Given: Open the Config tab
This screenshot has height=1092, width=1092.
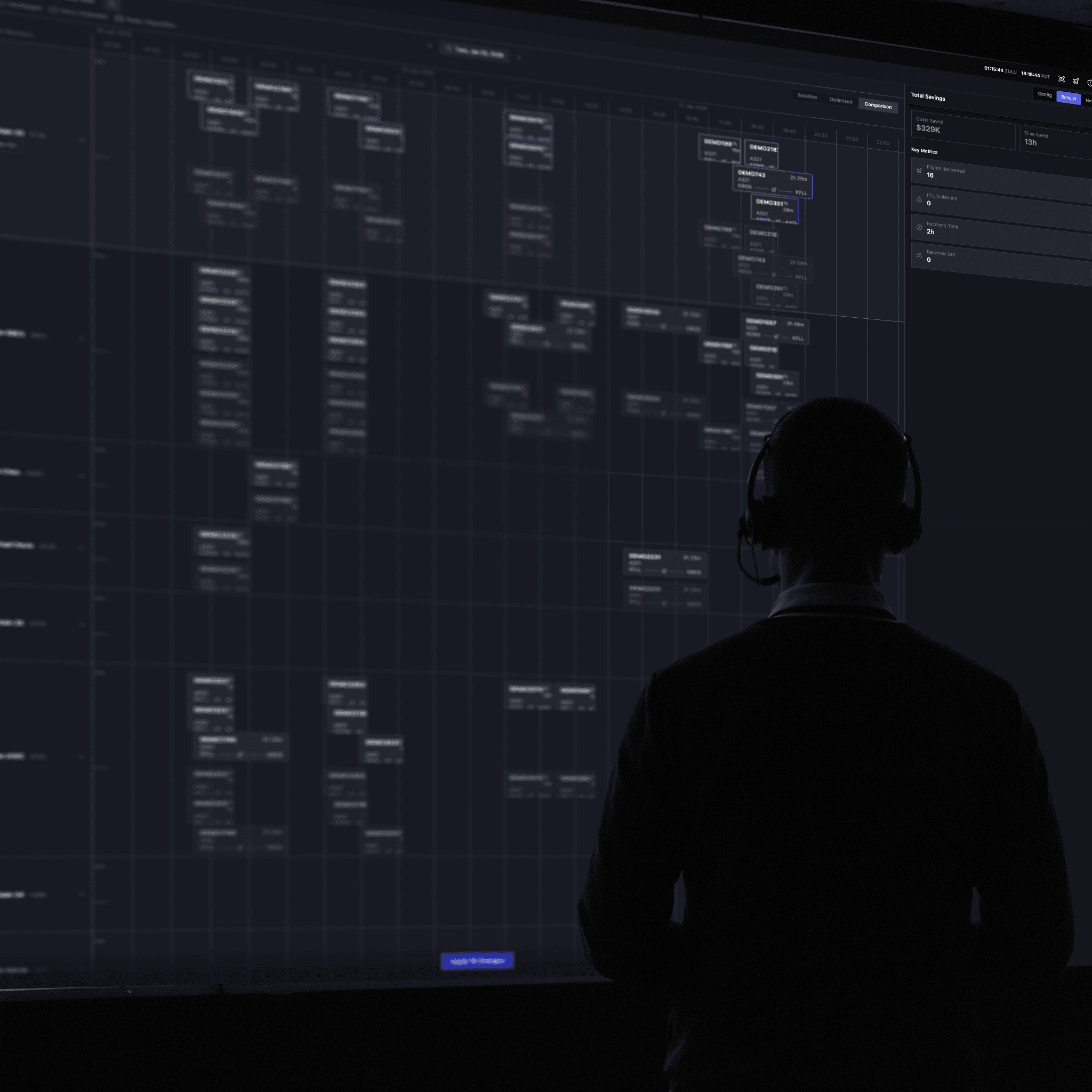Looking at the screenshot, I should 1045,94.
